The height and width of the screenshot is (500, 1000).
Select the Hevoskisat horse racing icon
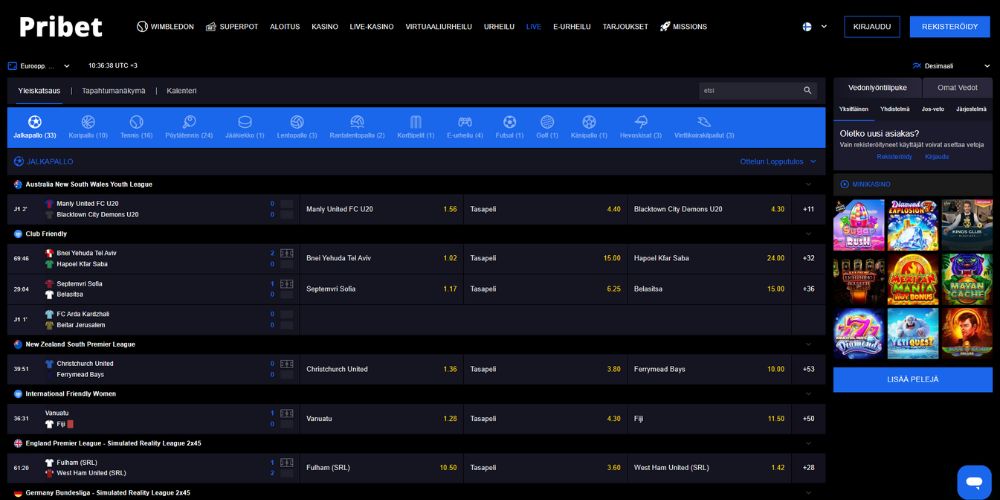coord(641,122)
